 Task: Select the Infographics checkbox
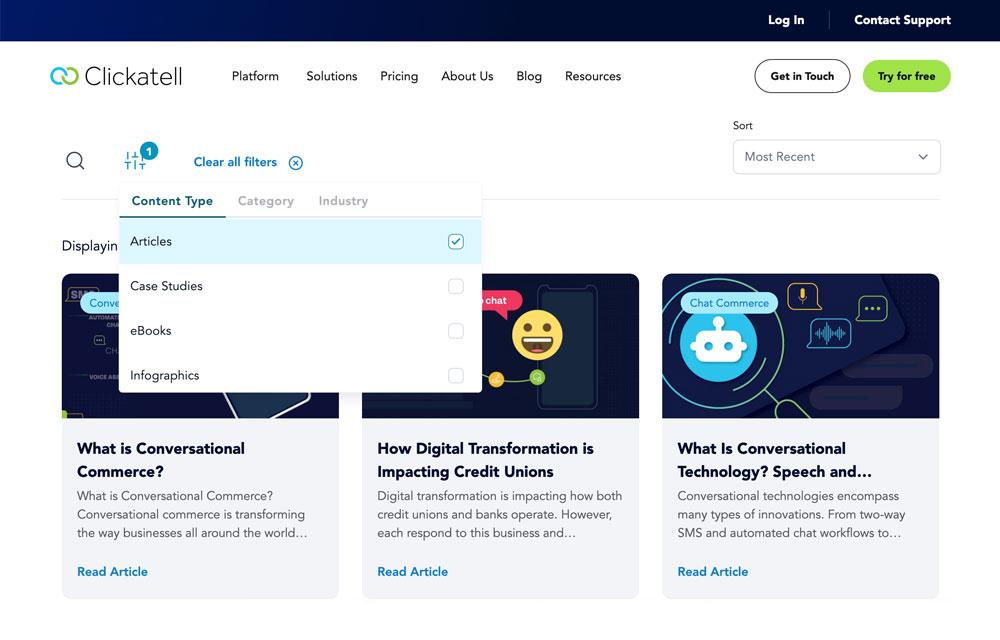coord(456,375)
